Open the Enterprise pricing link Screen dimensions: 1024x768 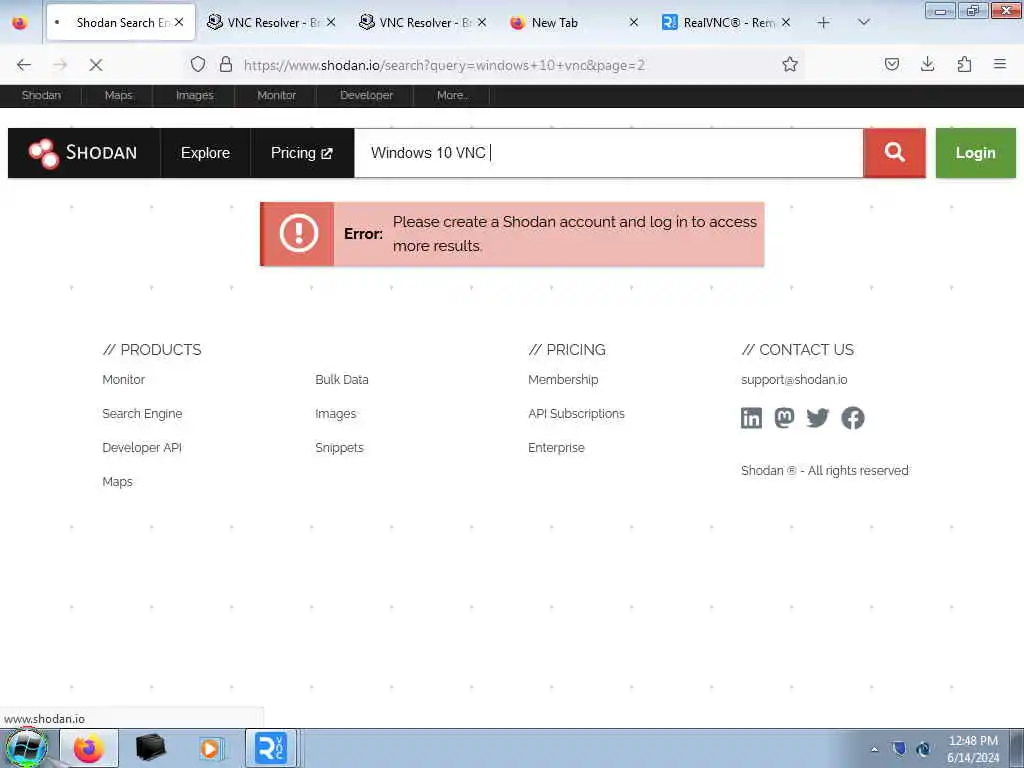pos(556,447)
